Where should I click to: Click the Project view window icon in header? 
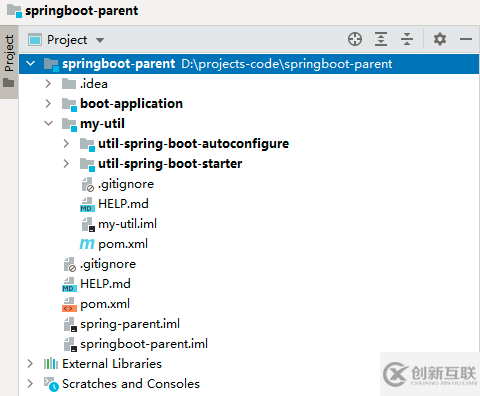point(35,40)
